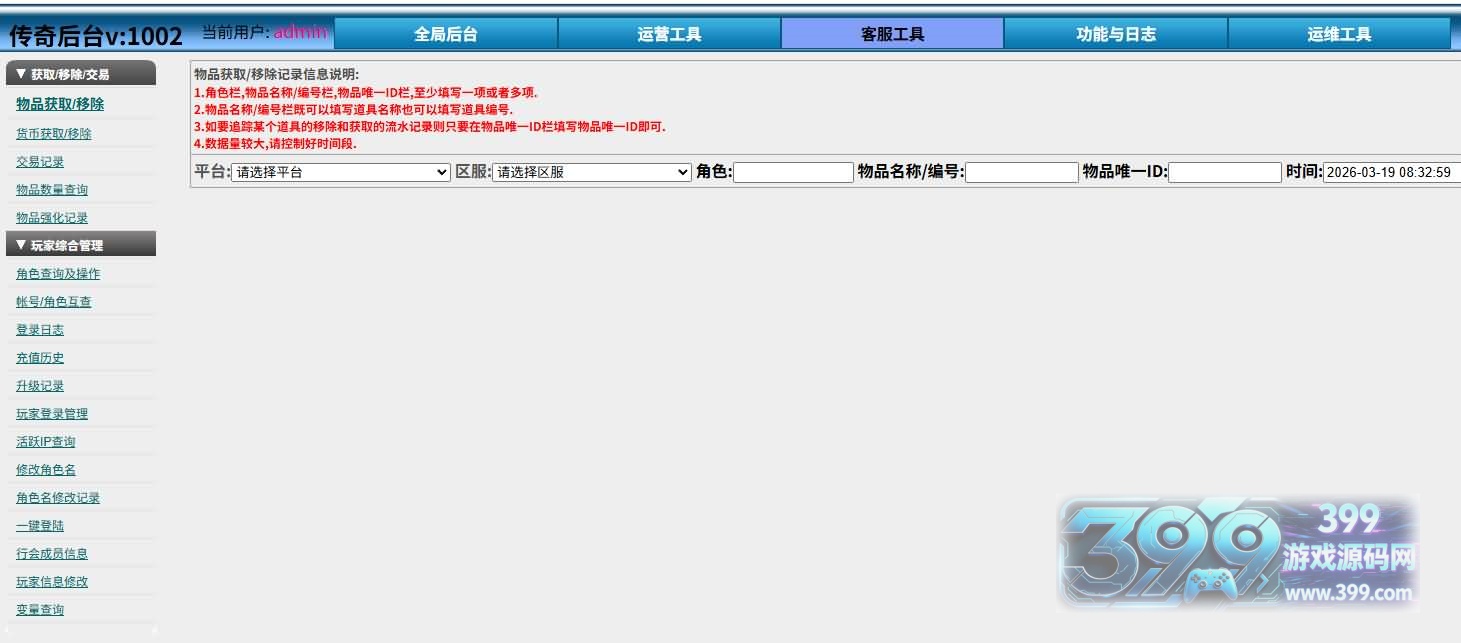The width and height of the screenshot is (1461, 643).
Task: Open 角色名修改记录 link
Action: [x=58, y=497]
